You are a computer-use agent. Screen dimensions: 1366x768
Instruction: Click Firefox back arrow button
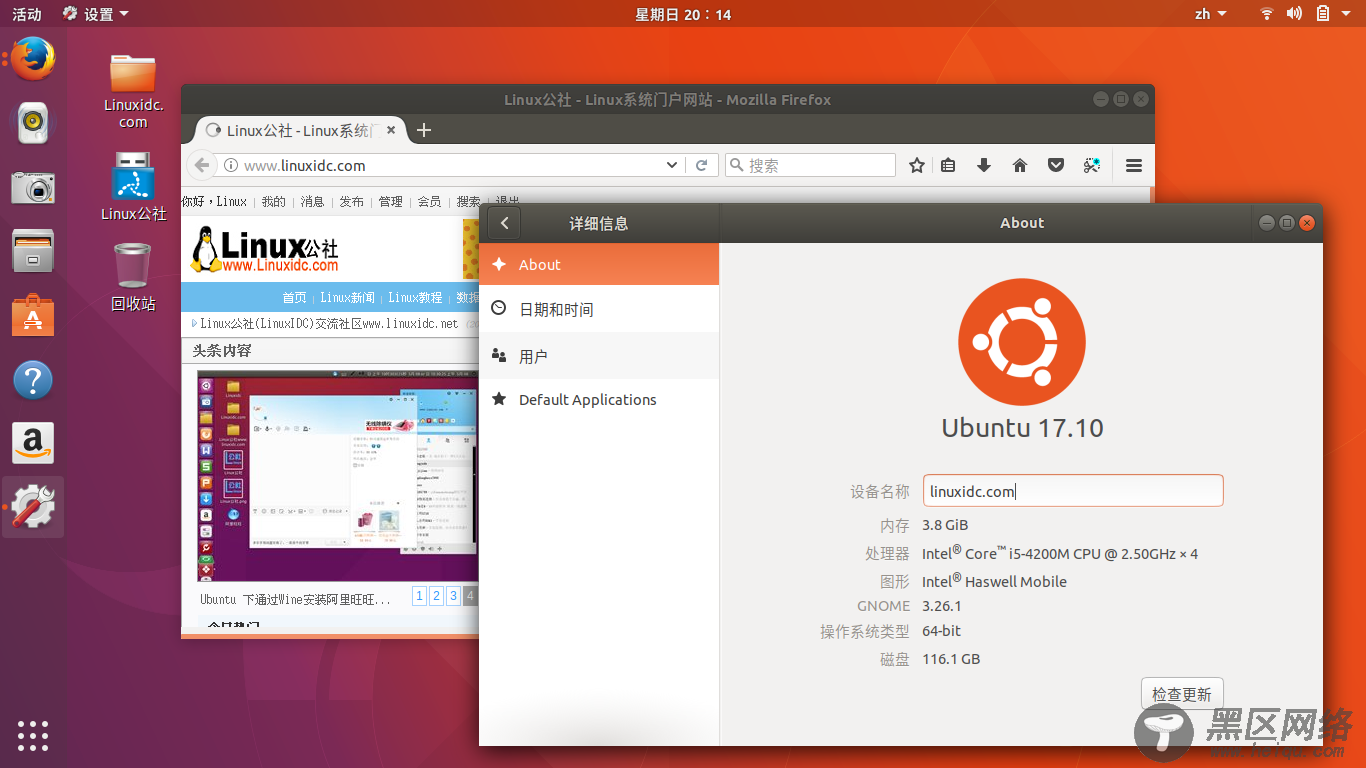pos(202,165)
